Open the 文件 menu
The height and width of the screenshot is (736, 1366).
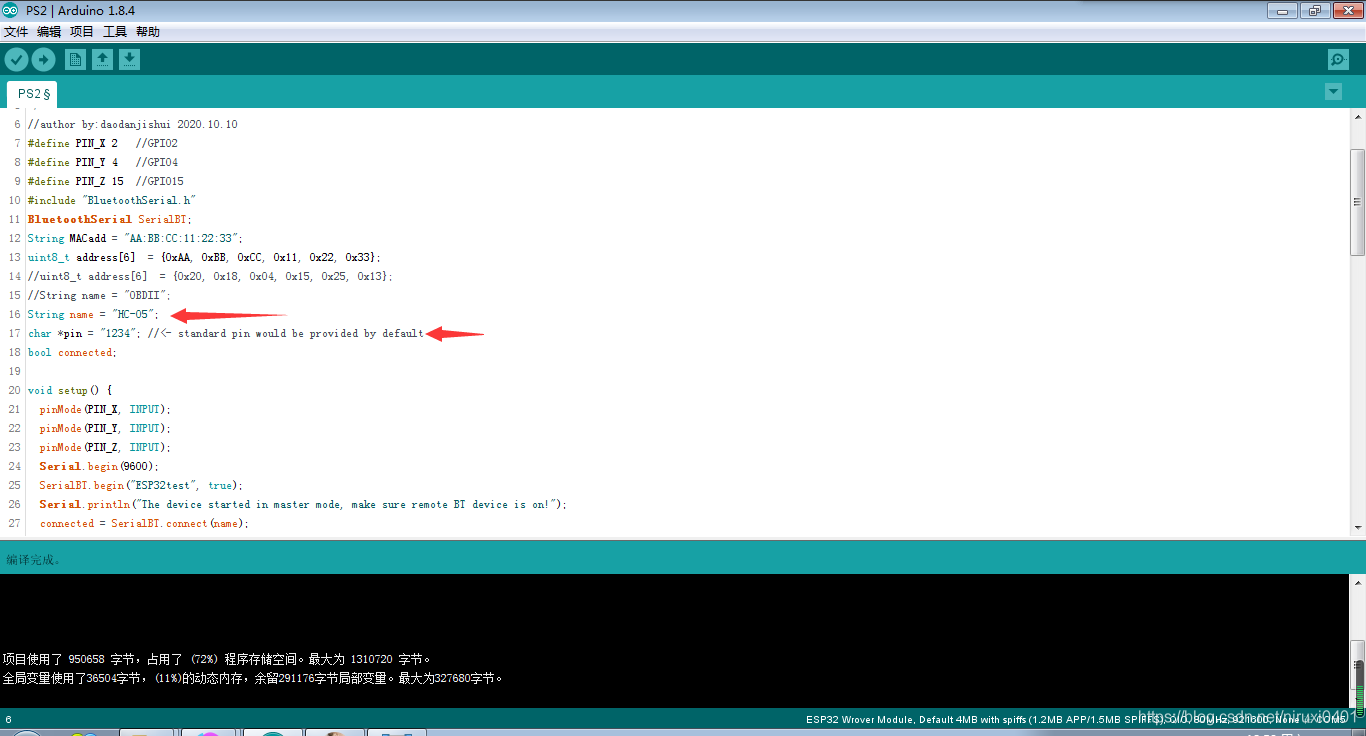click(x=16, y=32)
